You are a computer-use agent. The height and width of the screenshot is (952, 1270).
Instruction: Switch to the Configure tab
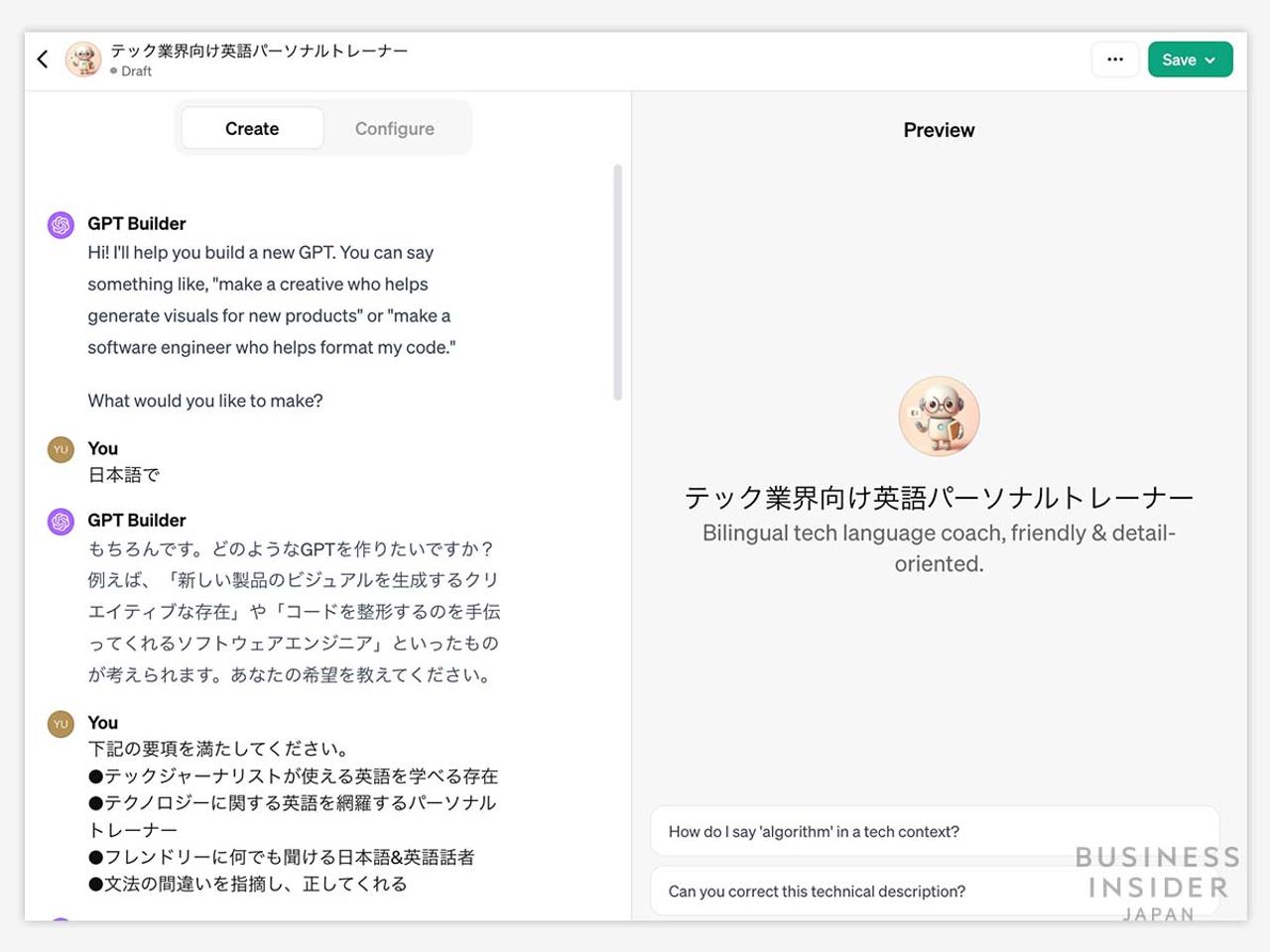tap(395, 129)
